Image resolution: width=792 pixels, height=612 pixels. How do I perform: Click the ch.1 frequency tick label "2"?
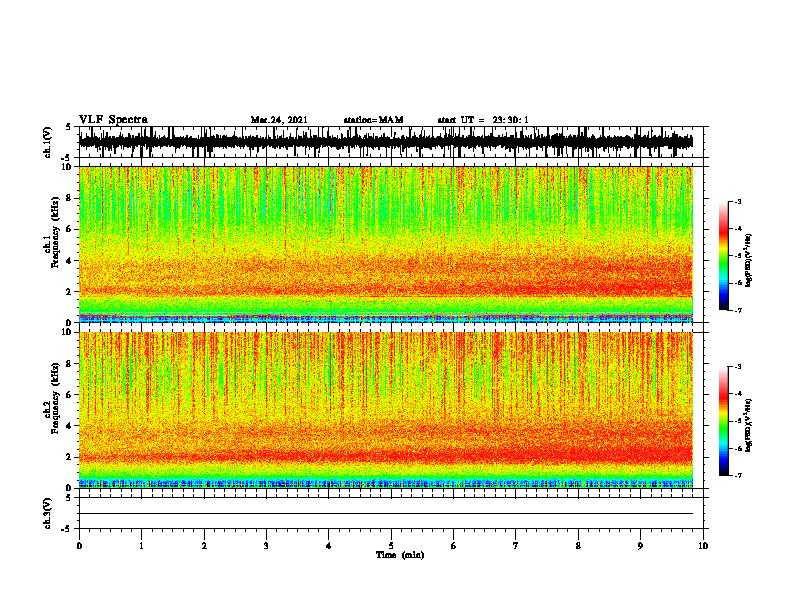[70, 292]
